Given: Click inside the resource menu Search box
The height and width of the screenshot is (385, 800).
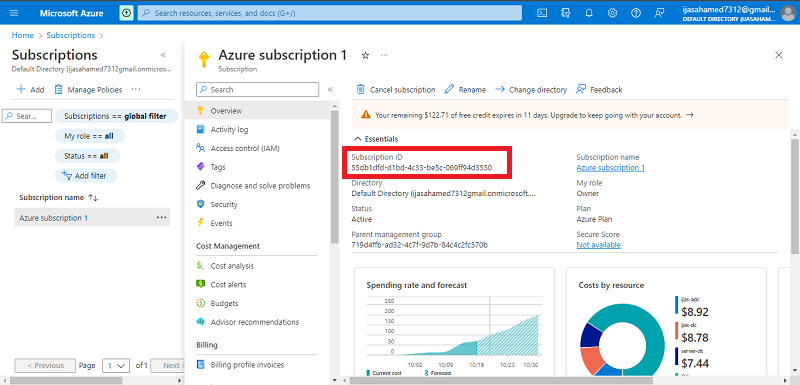Looking at the screenshot, I should pyautogui.click(x=257, y=89).
